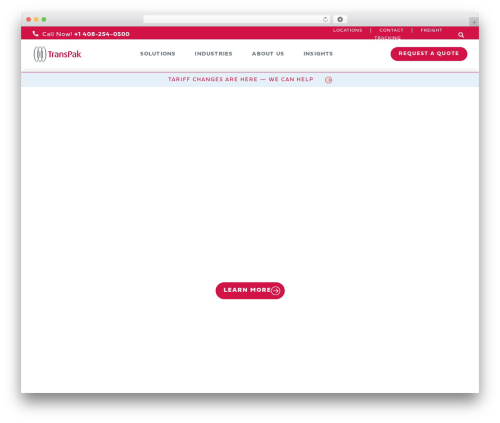This screenshot has height=423, width=500.
Task: Click the Learn More button
Action: (x=250, y=290)
